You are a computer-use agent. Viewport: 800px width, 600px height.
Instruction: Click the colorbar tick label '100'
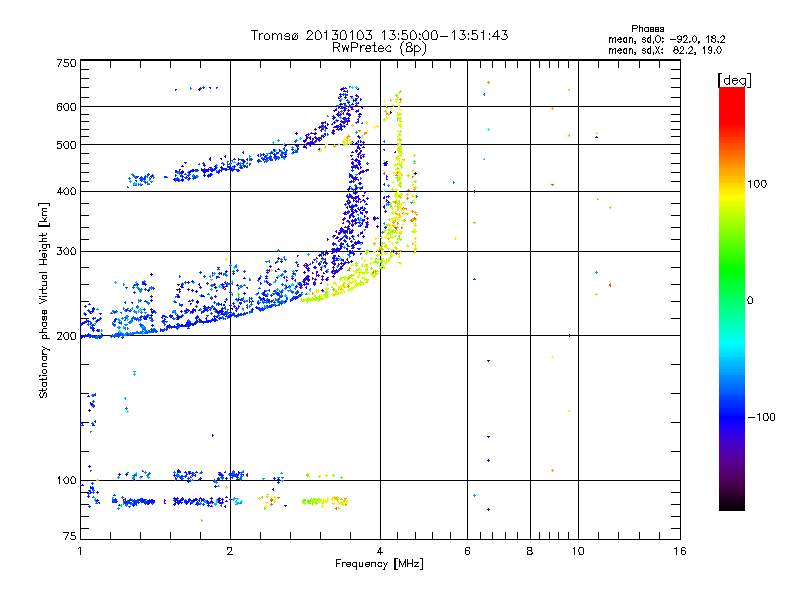[x=757, y=184]
